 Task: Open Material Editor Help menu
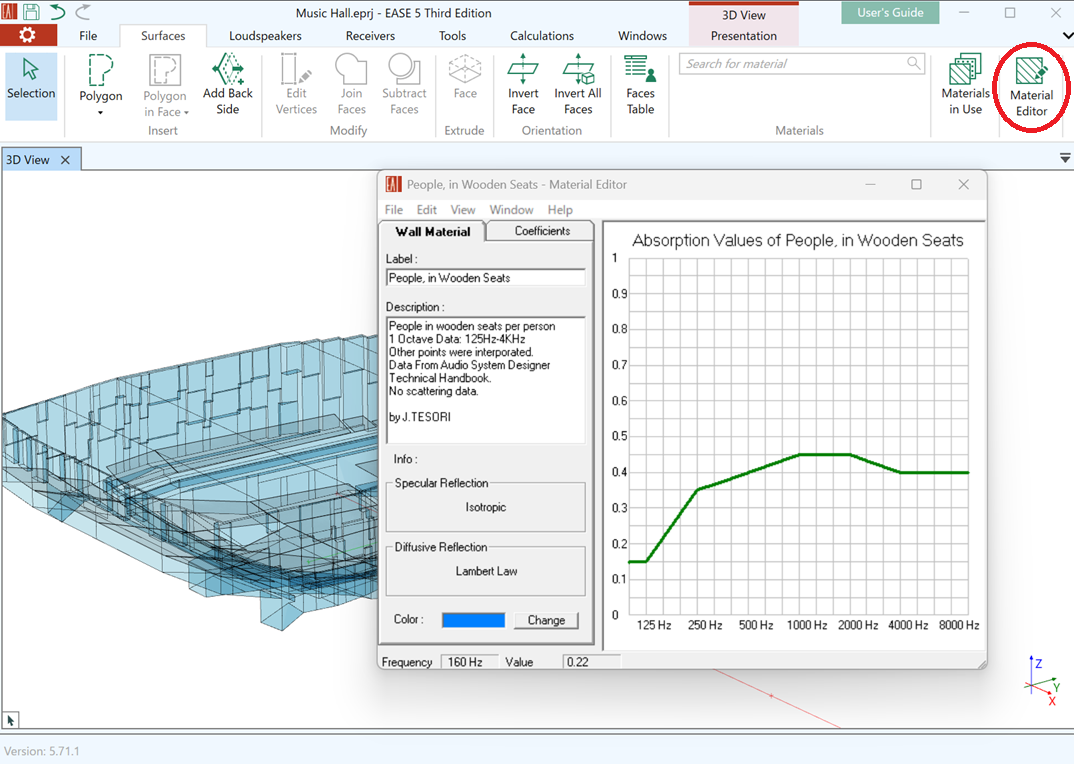(x=560, y=210)
